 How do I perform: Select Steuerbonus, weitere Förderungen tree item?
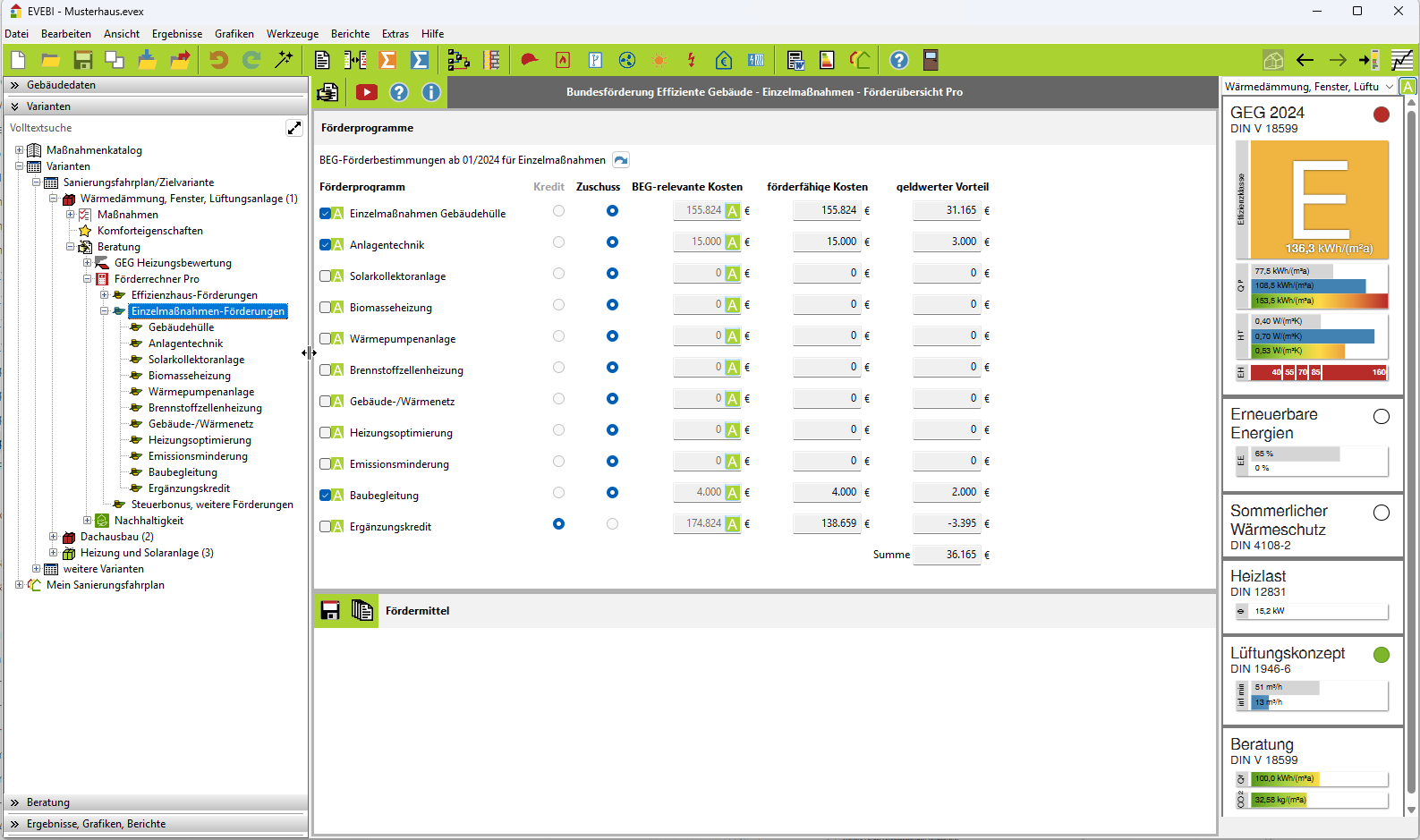pos(212,505)
